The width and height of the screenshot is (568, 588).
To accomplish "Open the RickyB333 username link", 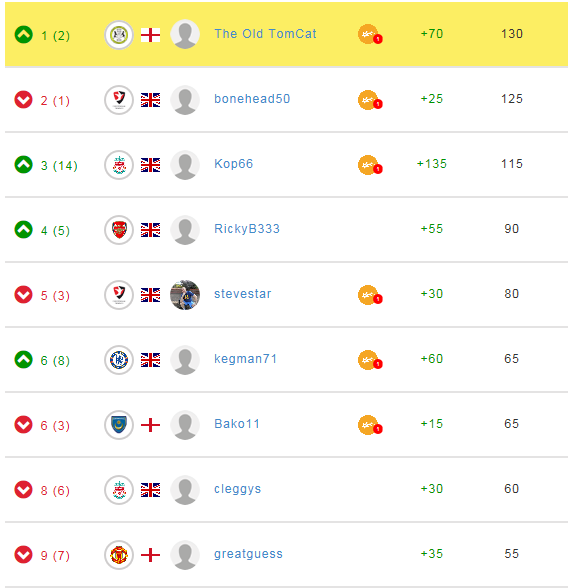I will coord(247,229).
